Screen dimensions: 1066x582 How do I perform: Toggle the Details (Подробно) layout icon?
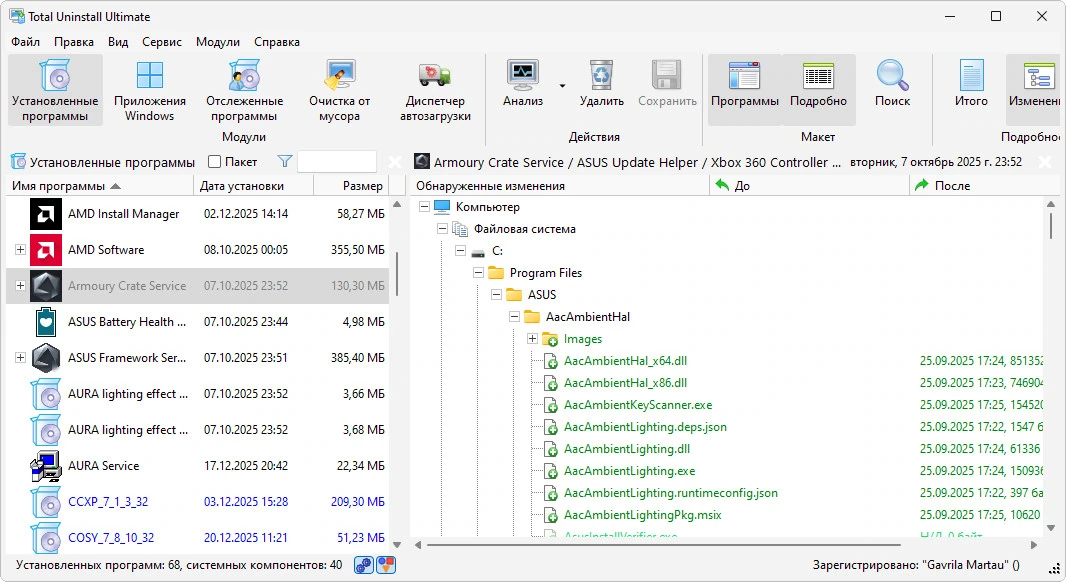click(818, 75)
